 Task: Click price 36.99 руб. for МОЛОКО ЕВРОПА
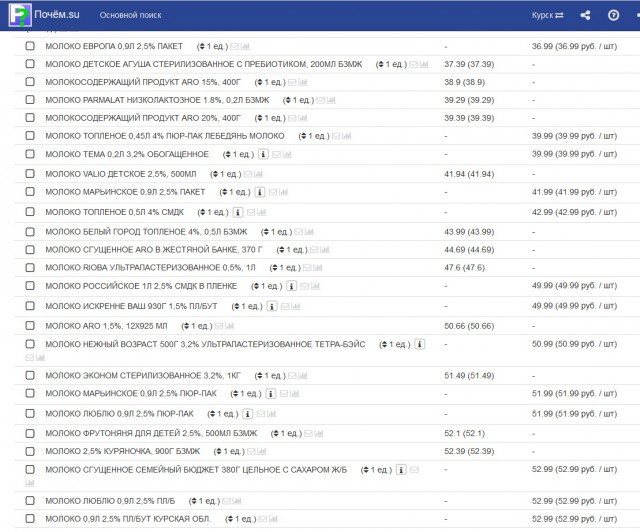pos(574,46)
